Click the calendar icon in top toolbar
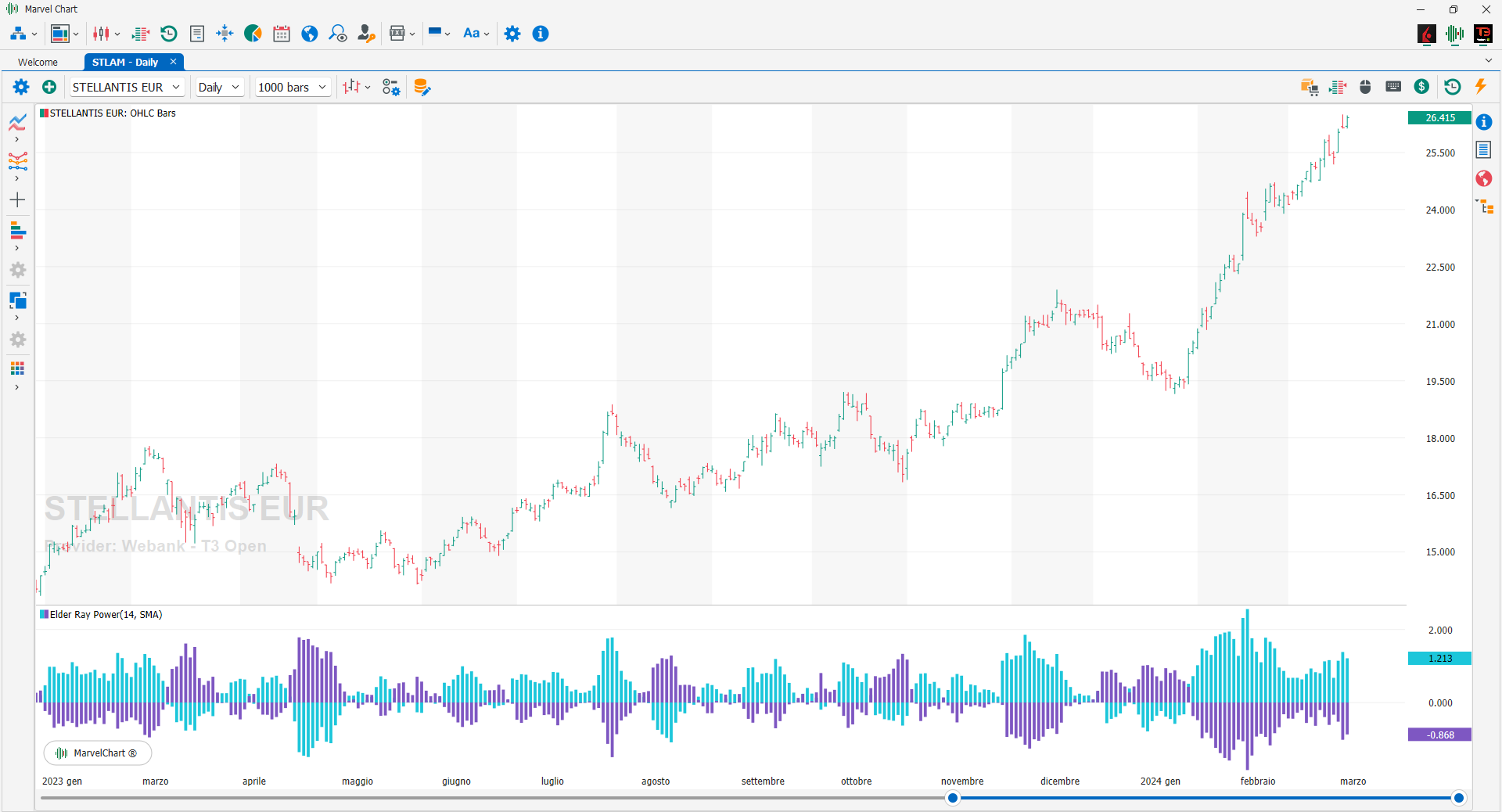The height and width of the screenshot is (812, 1502). (x=282, y=34)
